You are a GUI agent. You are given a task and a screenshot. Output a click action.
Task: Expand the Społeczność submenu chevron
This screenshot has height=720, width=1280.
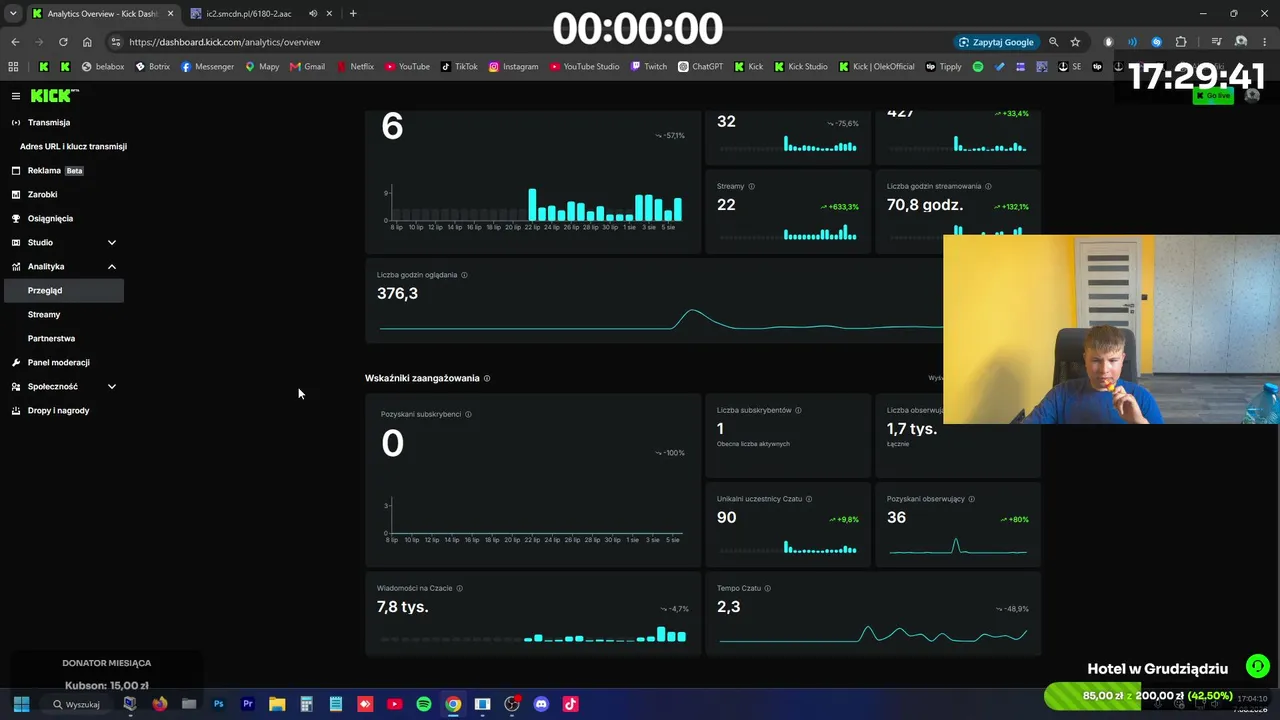click(x=112, y=386)
